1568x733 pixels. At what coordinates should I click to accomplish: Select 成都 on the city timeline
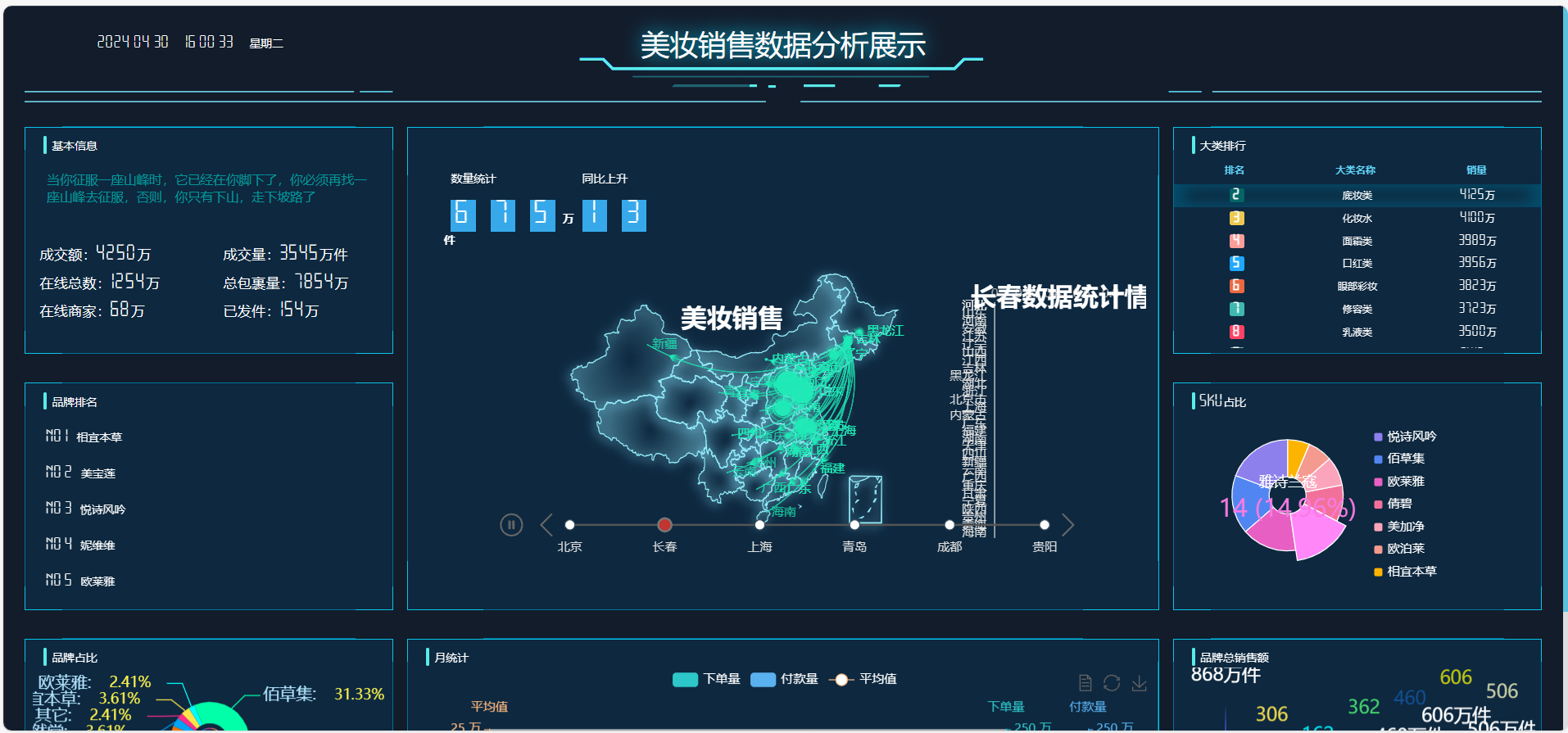(x=949, y=525)
